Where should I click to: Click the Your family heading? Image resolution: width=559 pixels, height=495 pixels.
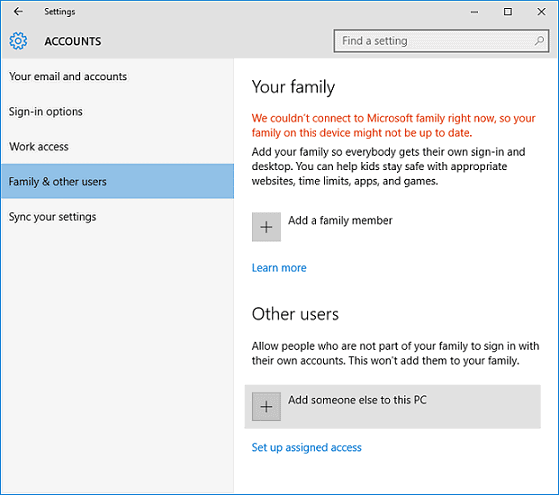tap(293, 87)
